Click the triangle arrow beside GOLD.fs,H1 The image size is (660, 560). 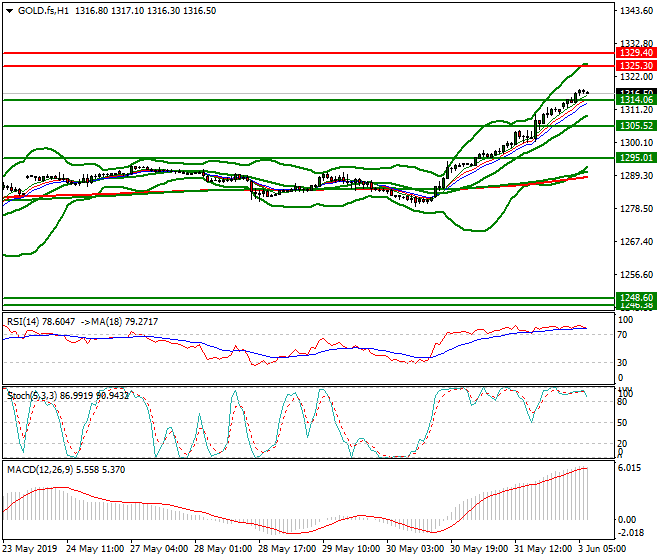[9, 11]
